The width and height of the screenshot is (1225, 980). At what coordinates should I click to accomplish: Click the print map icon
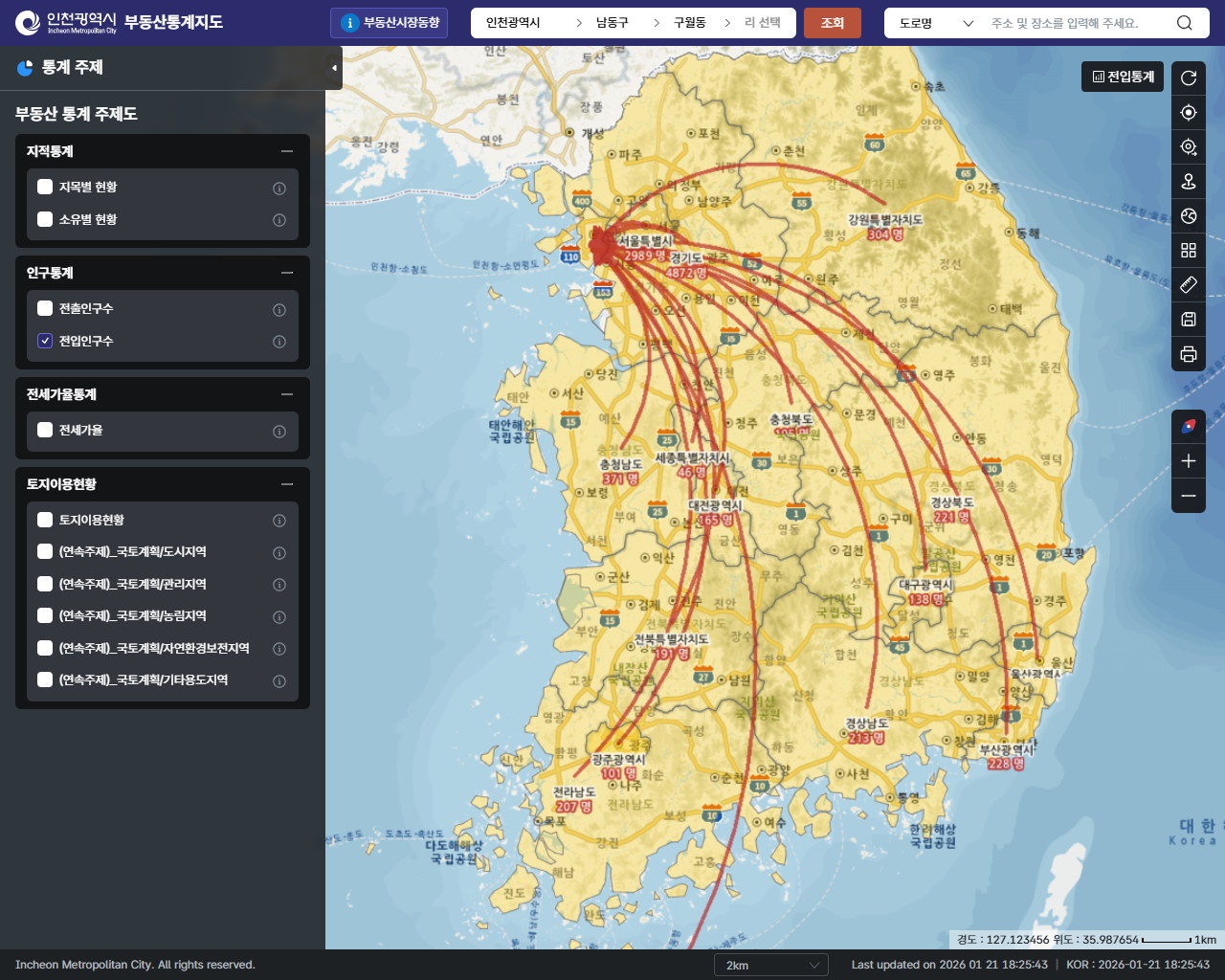pyautogui.click(x=1189, y=354)
